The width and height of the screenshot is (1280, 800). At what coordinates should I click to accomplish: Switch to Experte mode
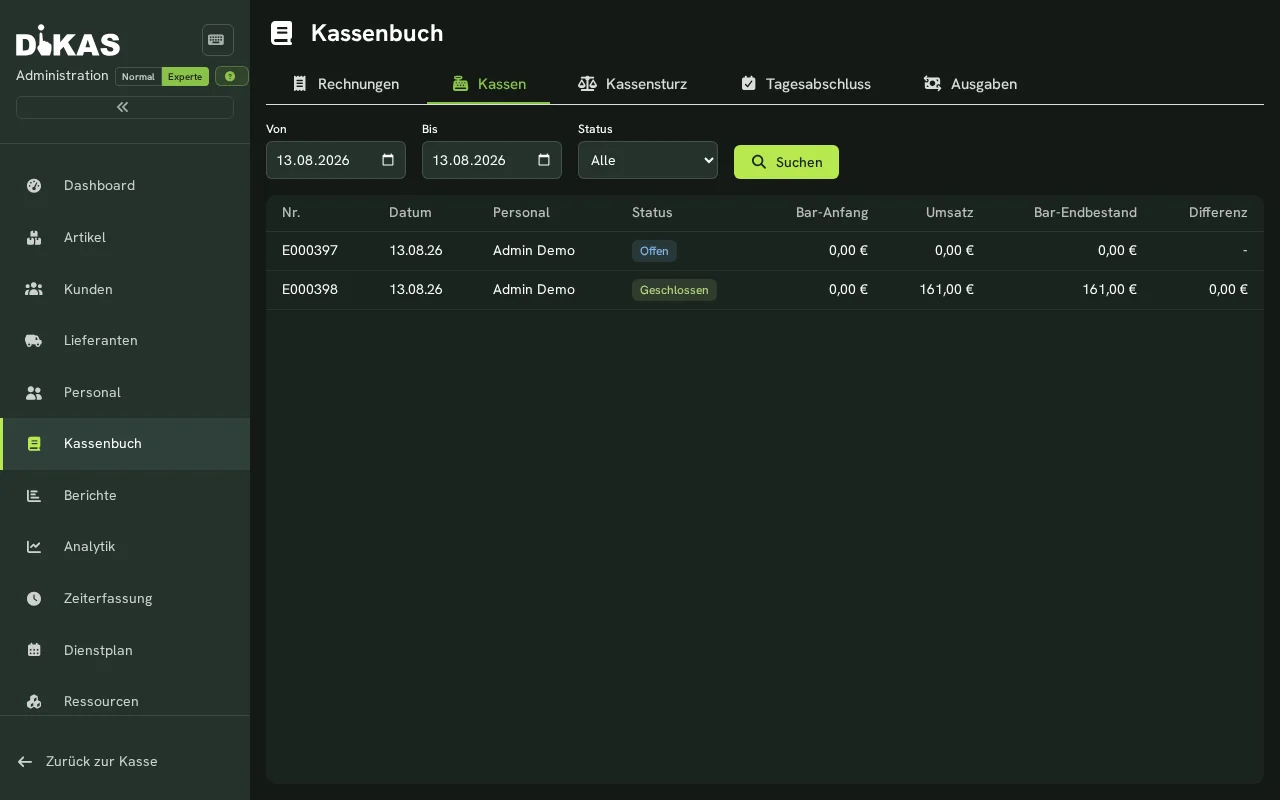(185, 76)
